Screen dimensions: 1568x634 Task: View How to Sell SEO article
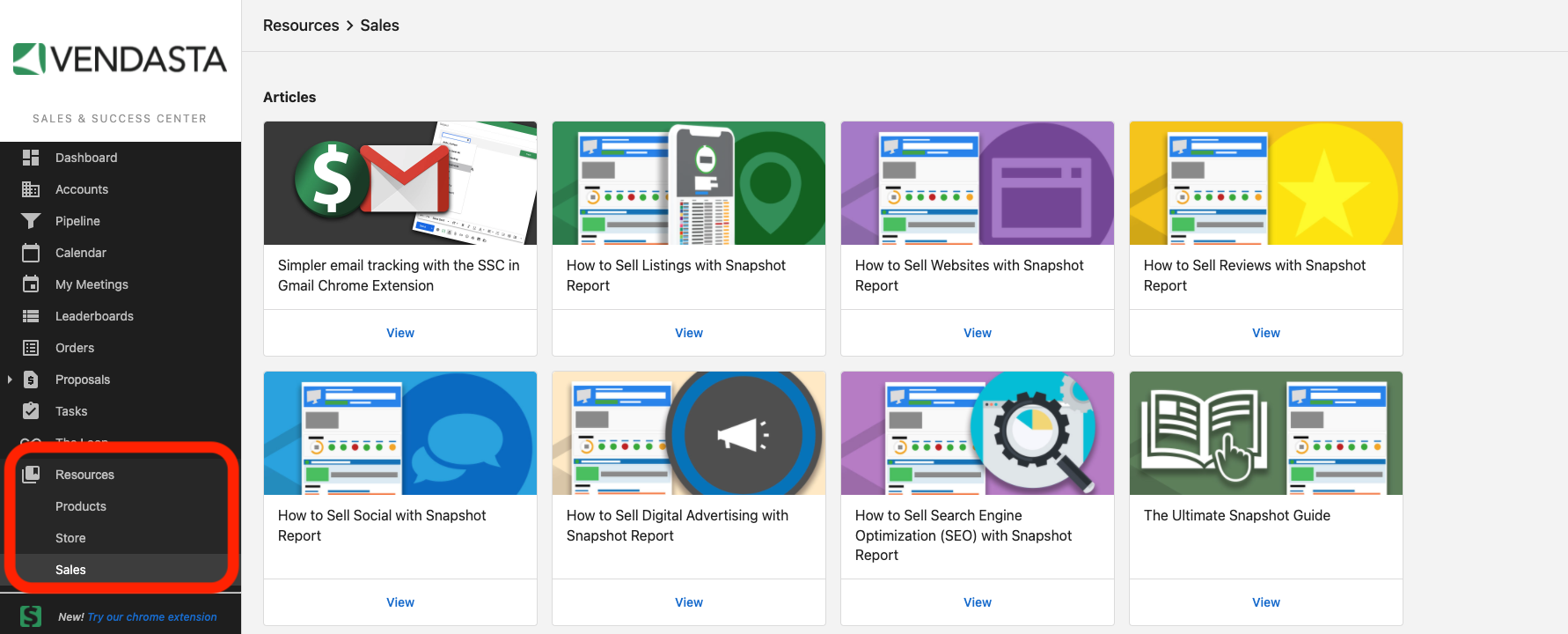(978, 602)
